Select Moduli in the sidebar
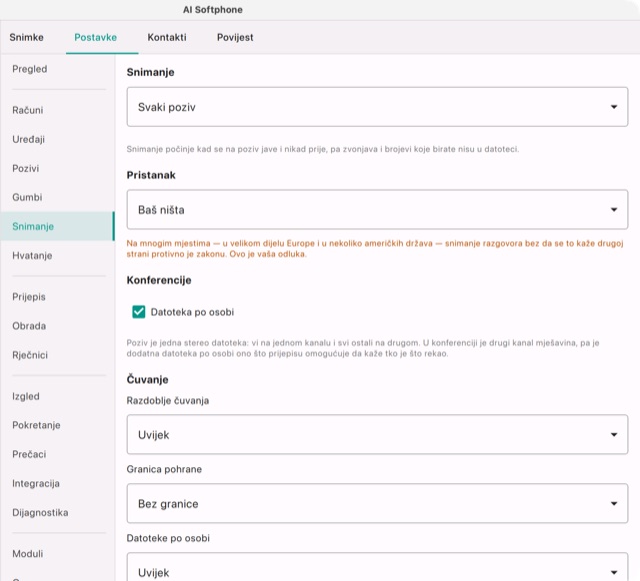 57,554
